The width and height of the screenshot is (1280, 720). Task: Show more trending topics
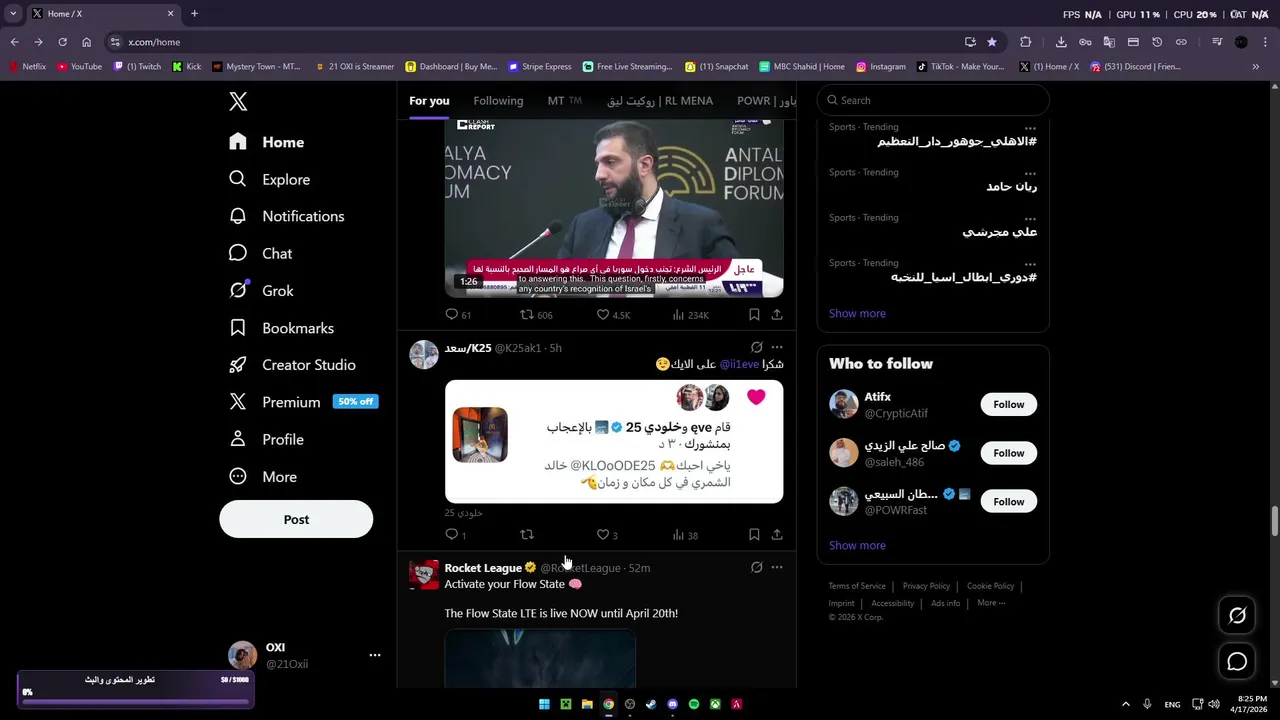(857, 313)
